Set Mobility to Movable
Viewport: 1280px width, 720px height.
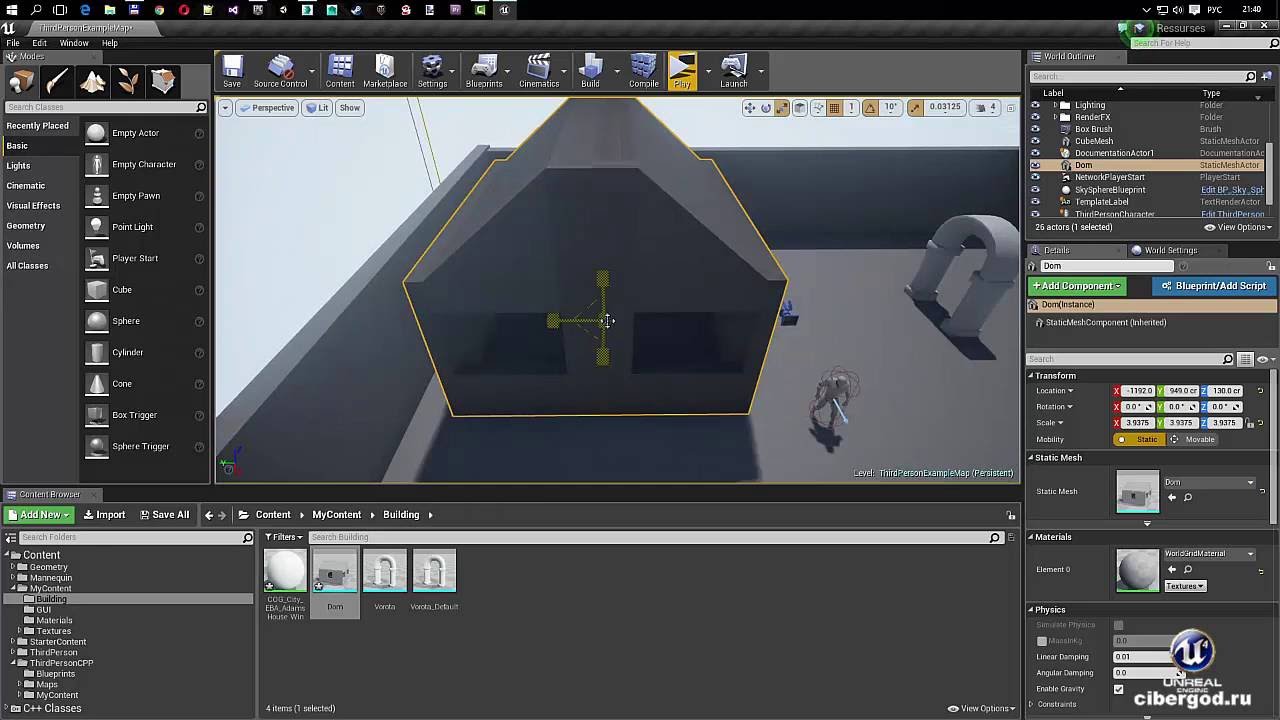[x=1193, y=440]
